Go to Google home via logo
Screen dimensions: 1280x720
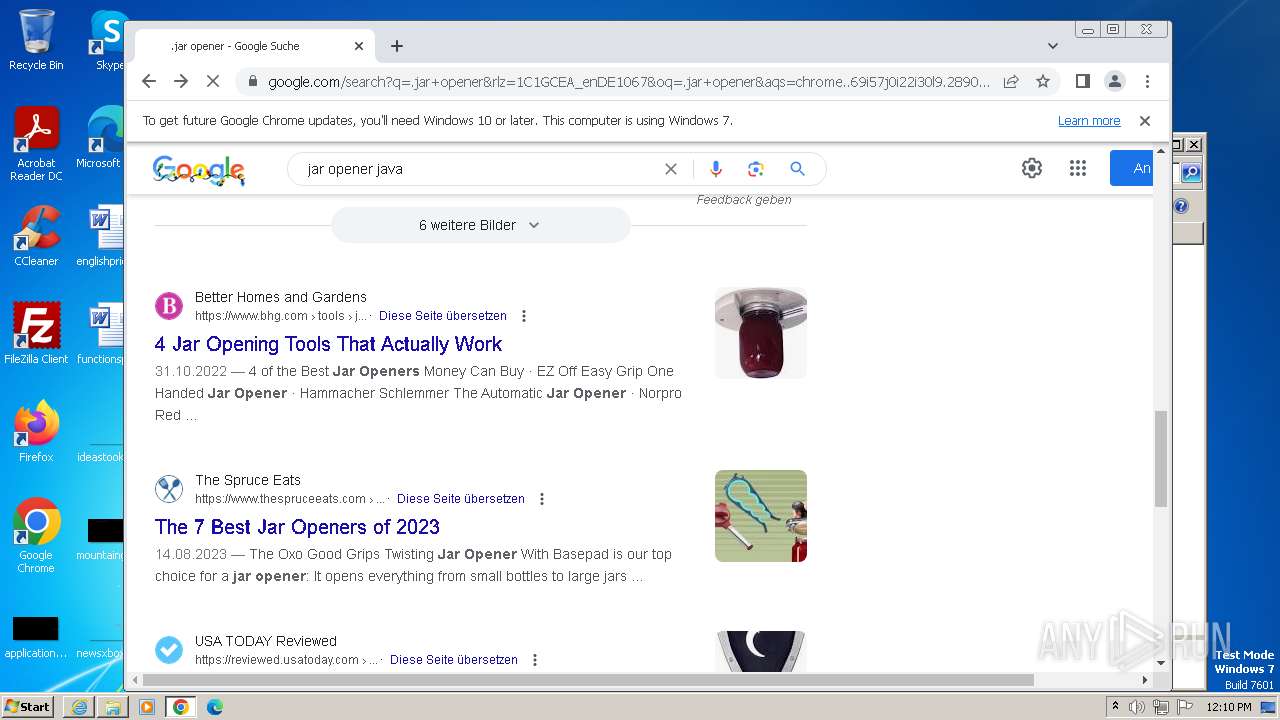[x=199, y=170]
